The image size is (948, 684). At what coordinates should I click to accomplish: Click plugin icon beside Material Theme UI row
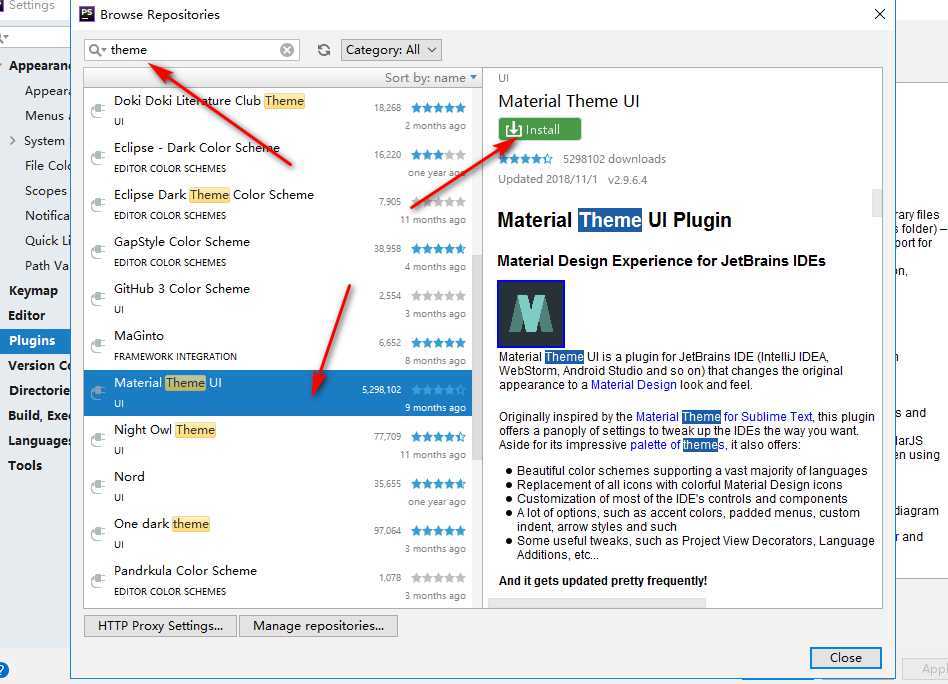click(98, 393)
